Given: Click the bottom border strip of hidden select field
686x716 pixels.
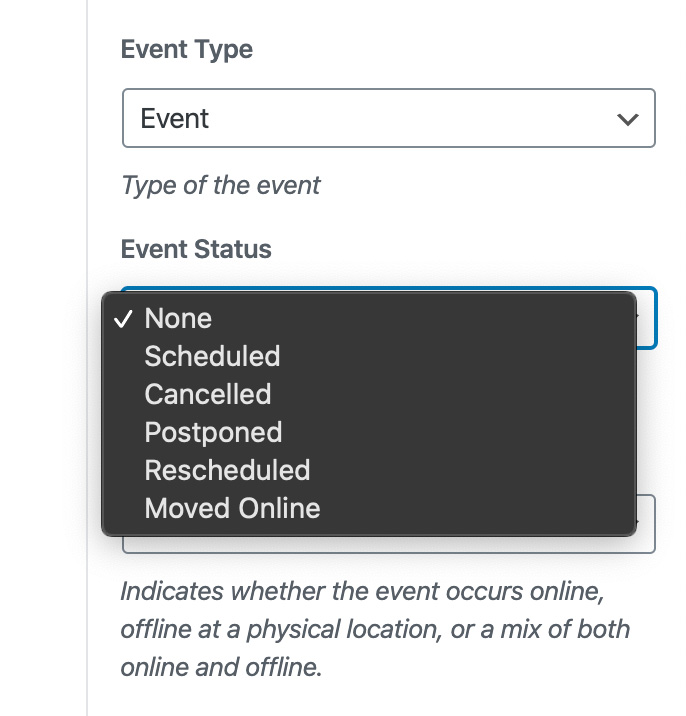Looking at the screenshot, I should (x=388, y=546).
